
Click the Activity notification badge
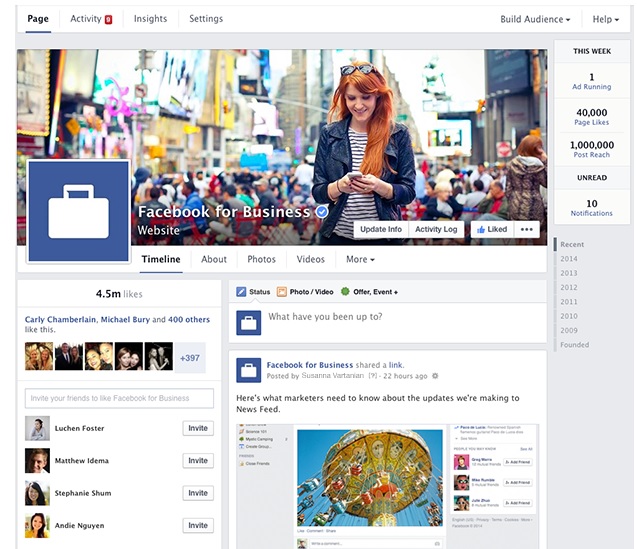(108, 19)
